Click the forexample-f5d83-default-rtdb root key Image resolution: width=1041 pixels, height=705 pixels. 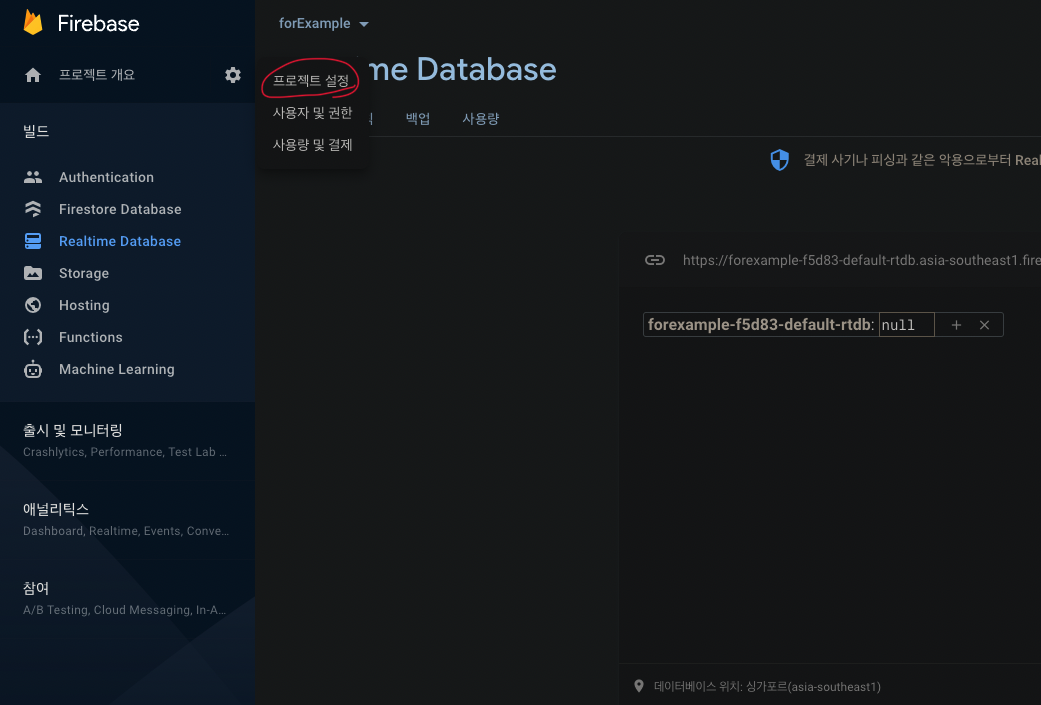(x=760, y=325)
